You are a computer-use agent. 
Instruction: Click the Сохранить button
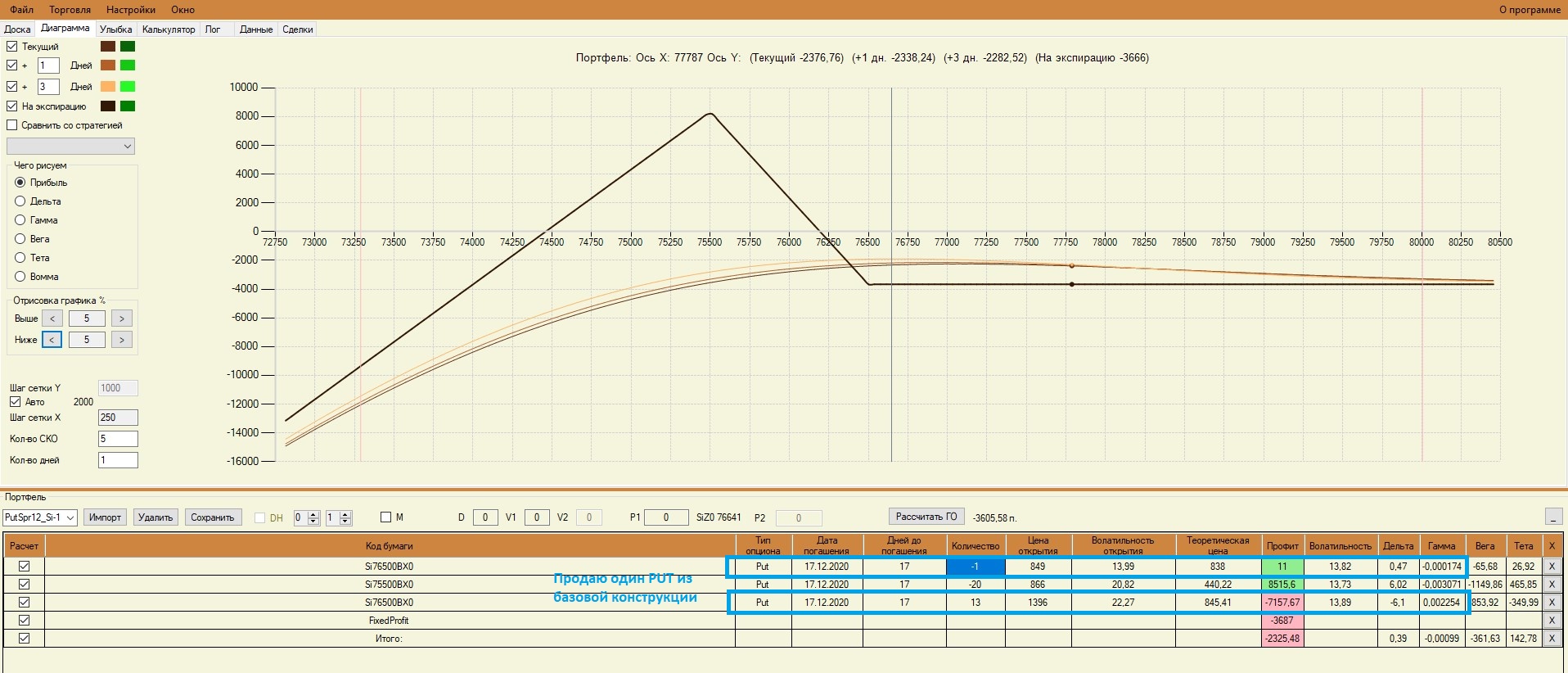[x=213, y=517]
